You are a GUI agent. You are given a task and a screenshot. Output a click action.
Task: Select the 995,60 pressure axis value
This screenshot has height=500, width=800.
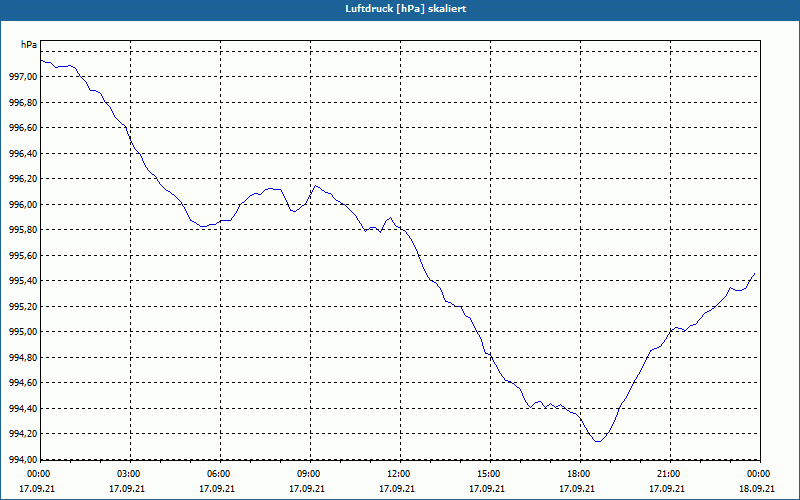(23, 255)
